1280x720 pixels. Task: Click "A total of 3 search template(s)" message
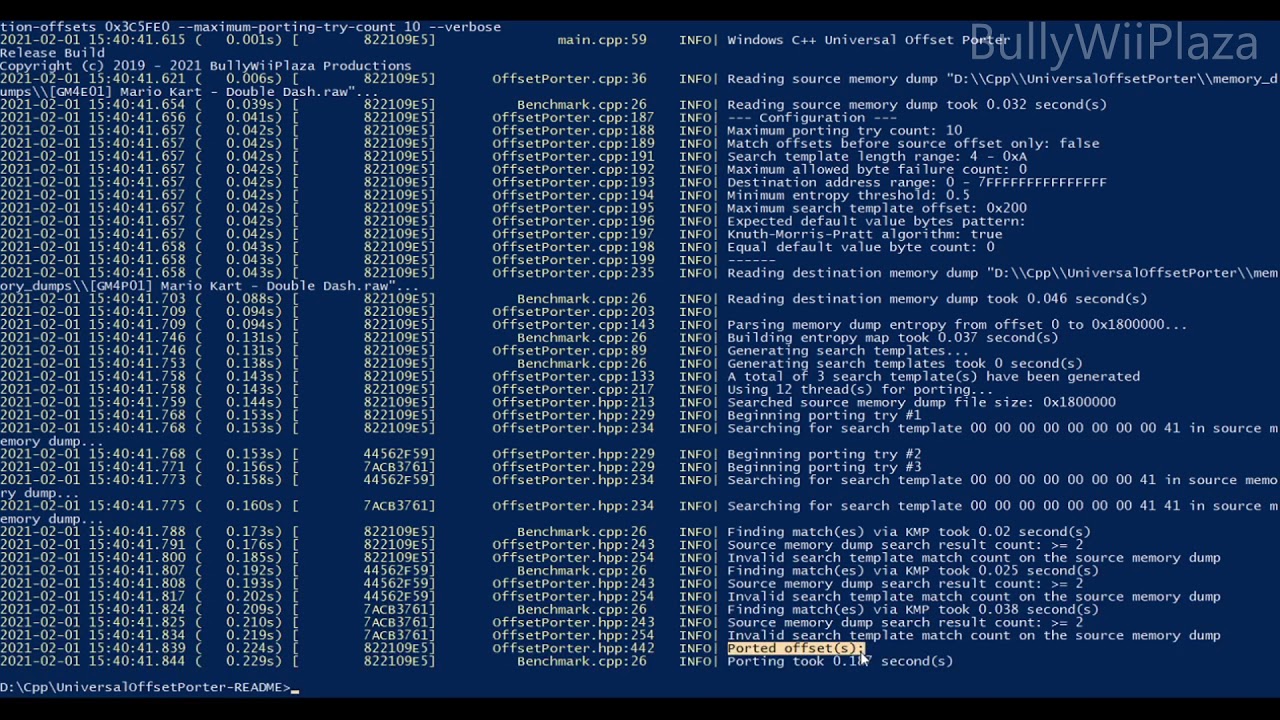click(933, 377)
